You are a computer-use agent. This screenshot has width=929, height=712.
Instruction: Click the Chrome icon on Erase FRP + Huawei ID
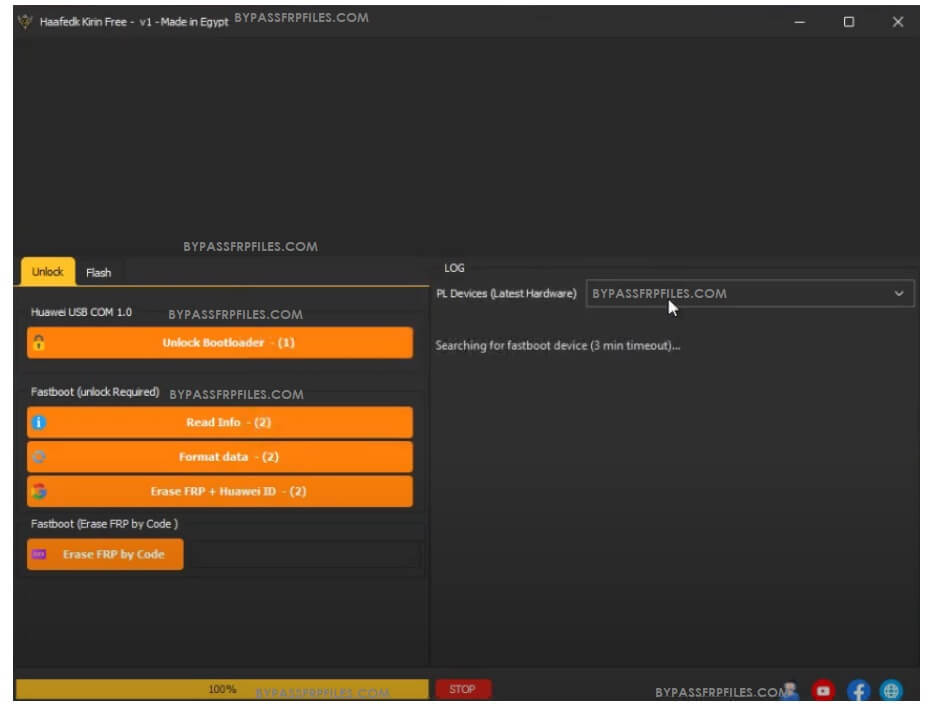tap(38, 491)
